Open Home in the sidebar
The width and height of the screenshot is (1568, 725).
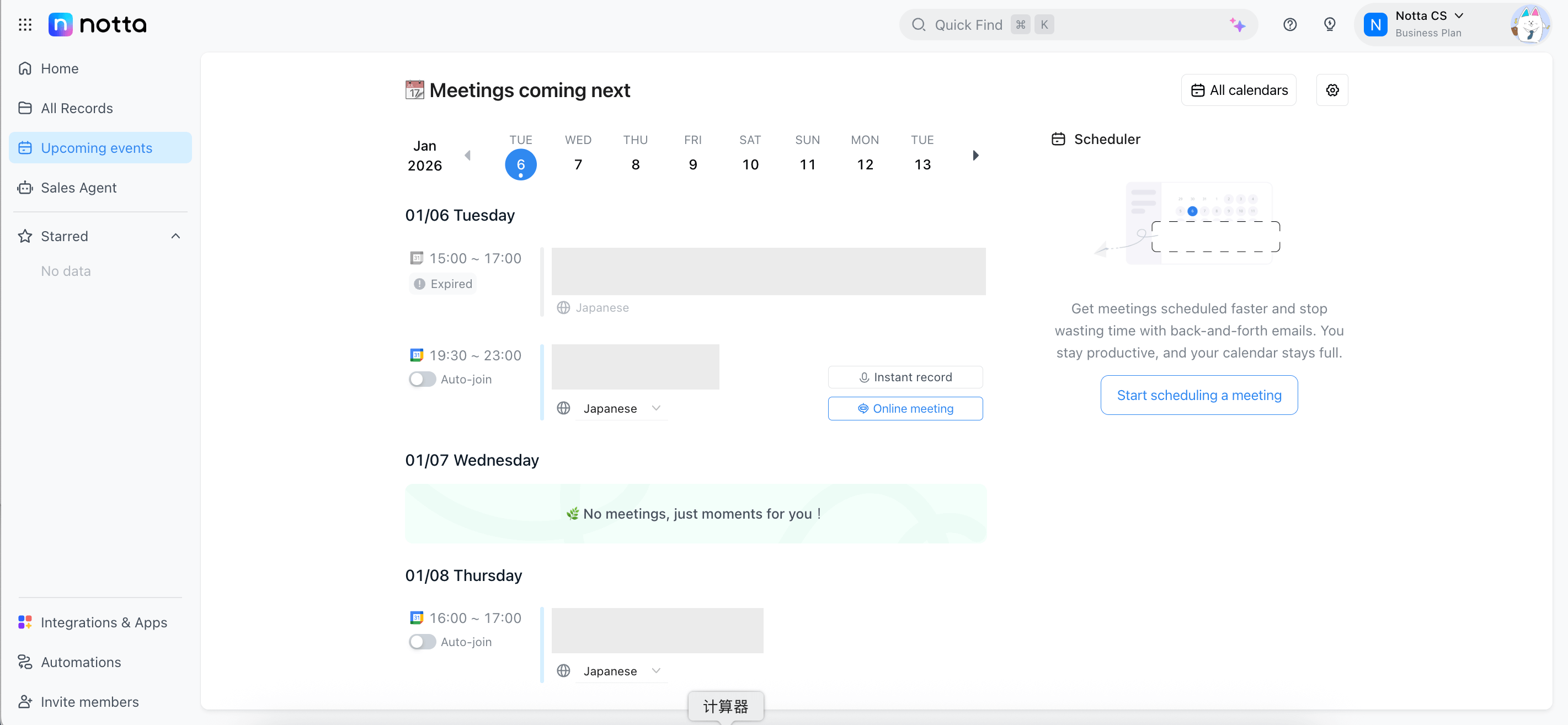[100, 68]
